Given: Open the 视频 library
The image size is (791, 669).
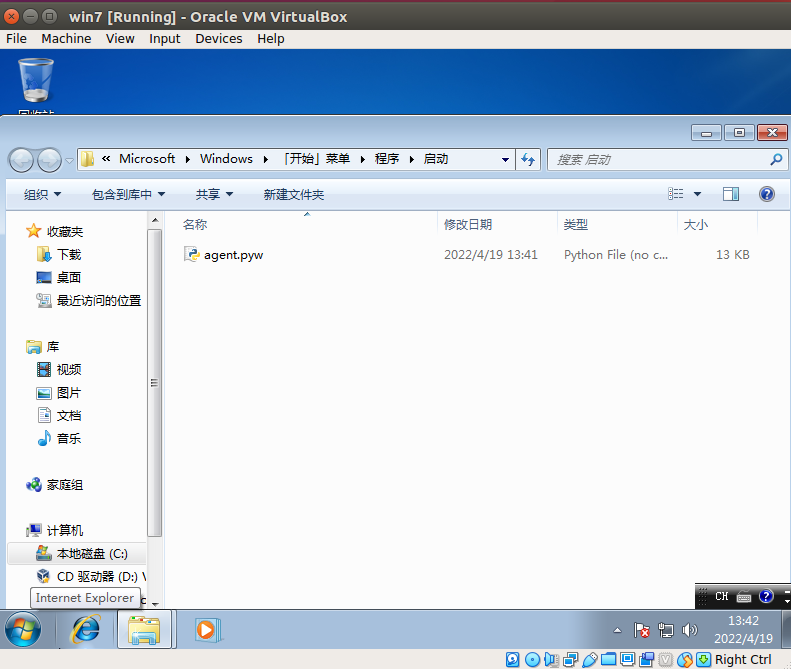Looking at the screenshot, I should 69,369.
